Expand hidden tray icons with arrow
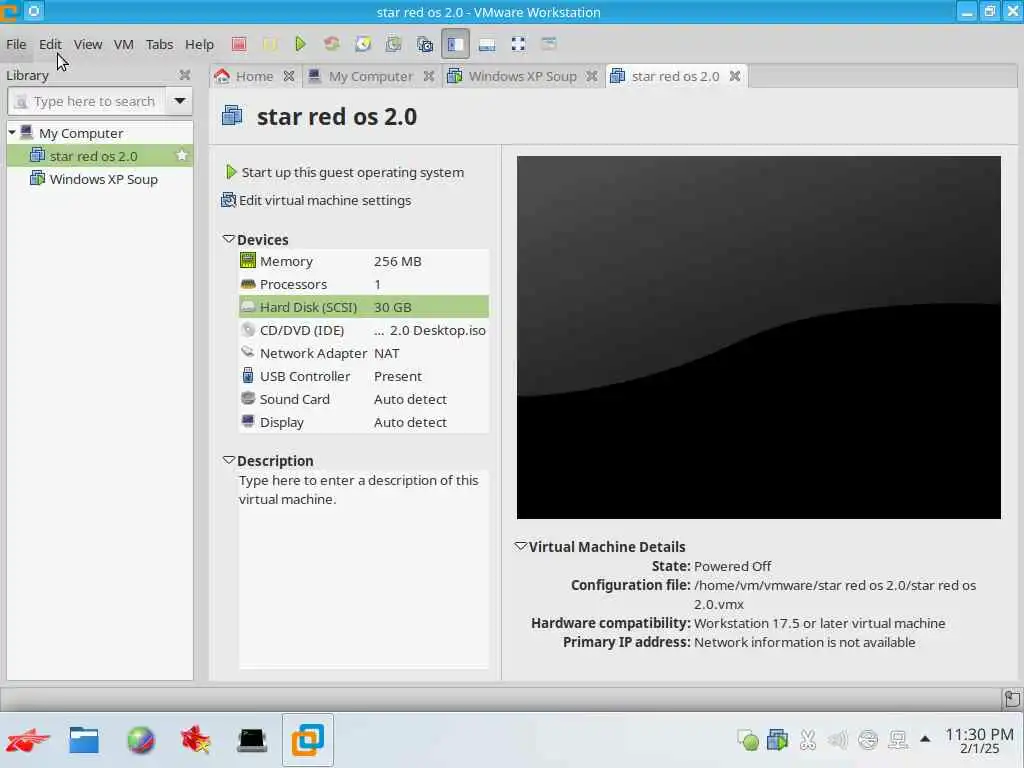 tap(925, 739)
